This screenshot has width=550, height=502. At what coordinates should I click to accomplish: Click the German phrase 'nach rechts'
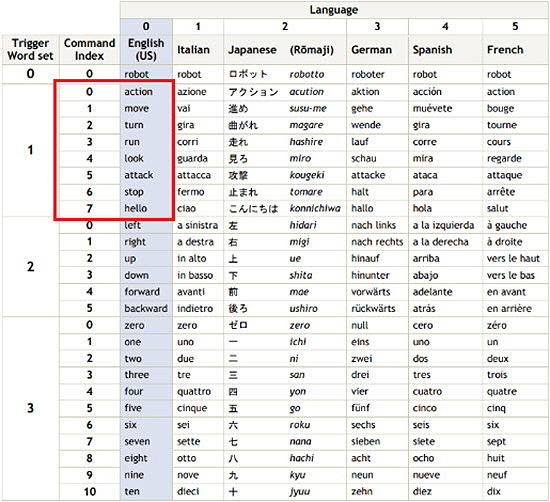click(377, 242)
